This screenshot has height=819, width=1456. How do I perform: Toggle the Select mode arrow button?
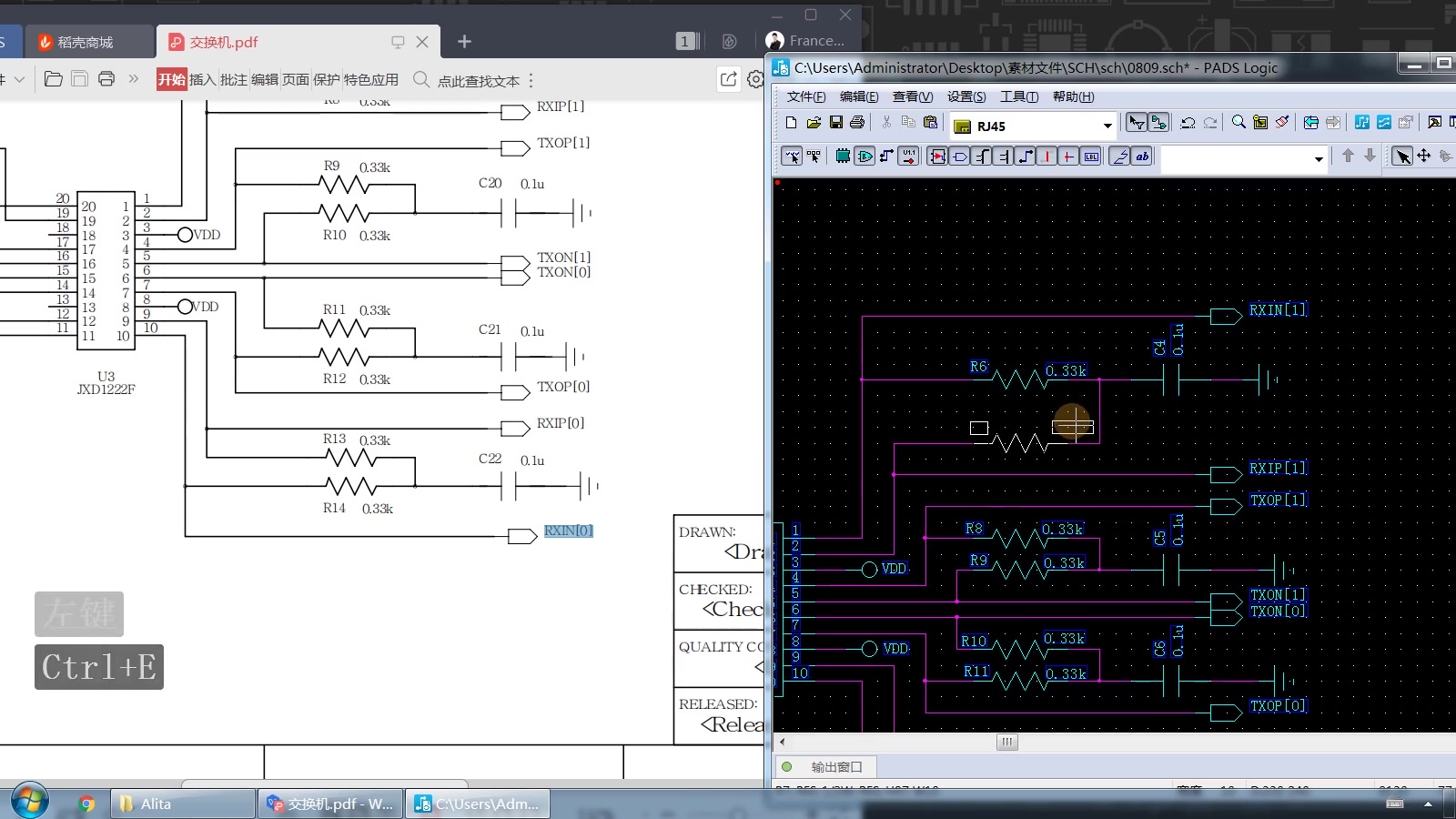tap(1402, 157)
